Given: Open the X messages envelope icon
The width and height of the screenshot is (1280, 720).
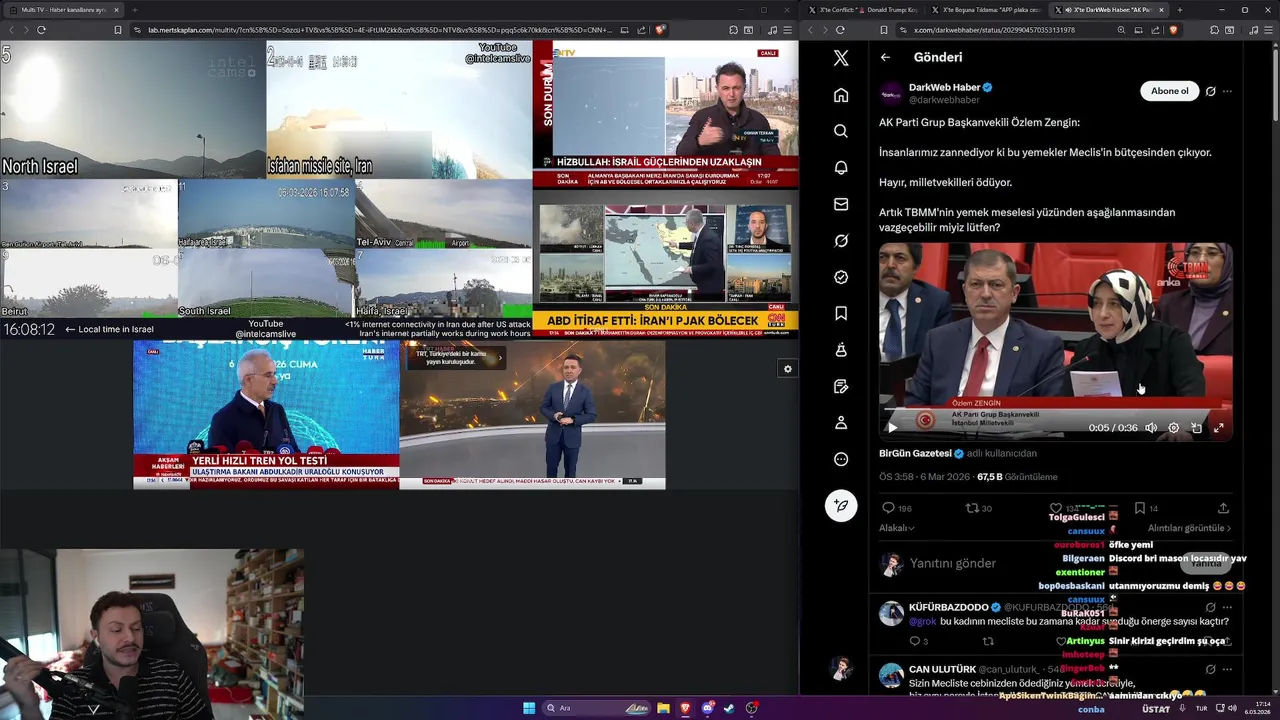Looking at the screenshot, I should (x=841, y=204).
